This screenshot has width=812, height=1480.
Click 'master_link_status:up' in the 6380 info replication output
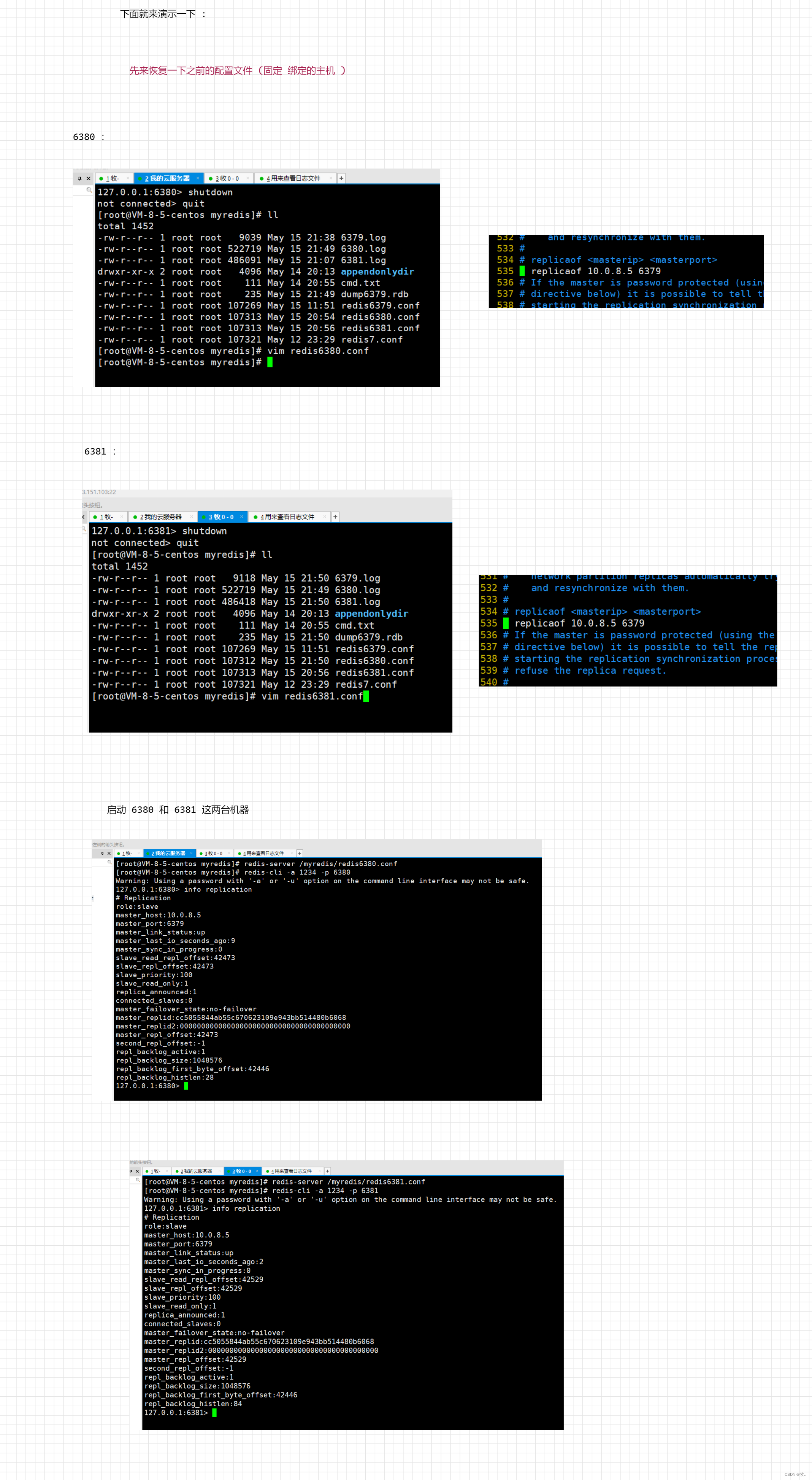click(x=160, y=933)
